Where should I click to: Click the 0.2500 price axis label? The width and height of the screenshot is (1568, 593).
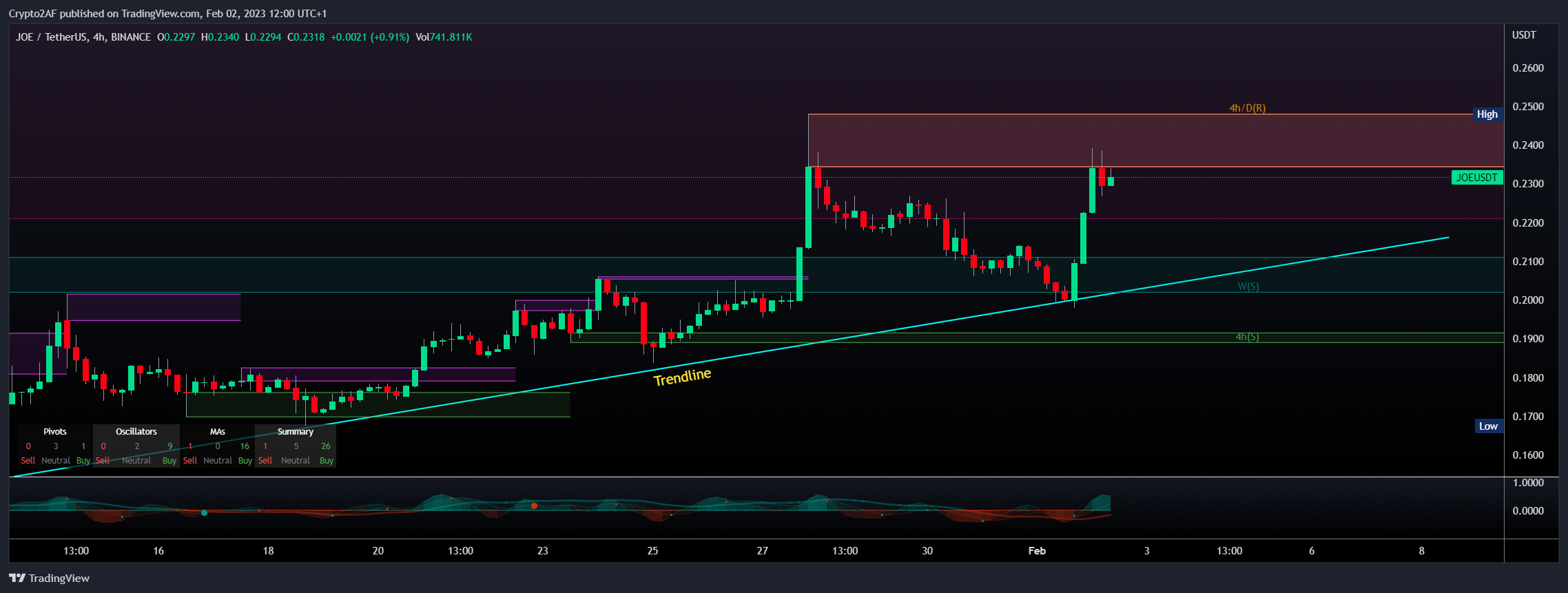pyautogui.click(x=1528, y=107)
